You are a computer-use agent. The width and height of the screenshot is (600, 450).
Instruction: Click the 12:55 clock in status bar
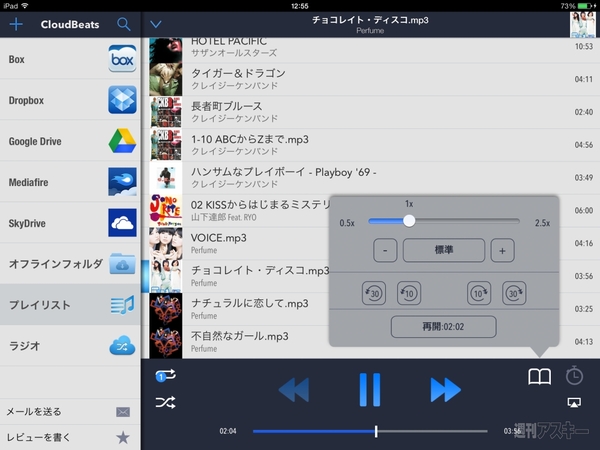click(300, 6)
